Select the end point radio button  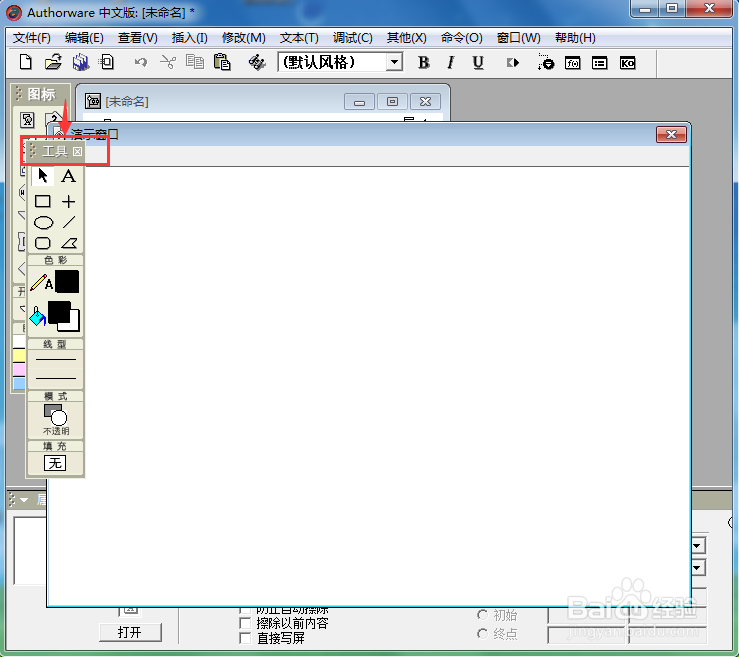tap(482, 634)
